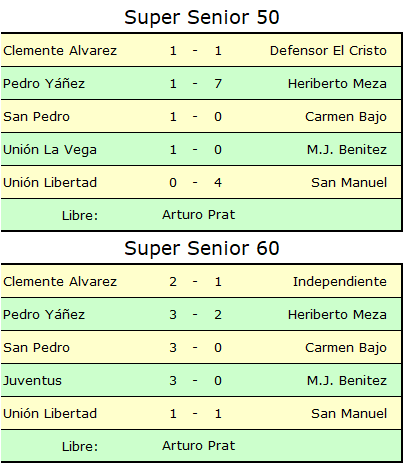Click the Libre label in Super Senior 60
This screenshot has height=463, width=403.
coord(80,447)
